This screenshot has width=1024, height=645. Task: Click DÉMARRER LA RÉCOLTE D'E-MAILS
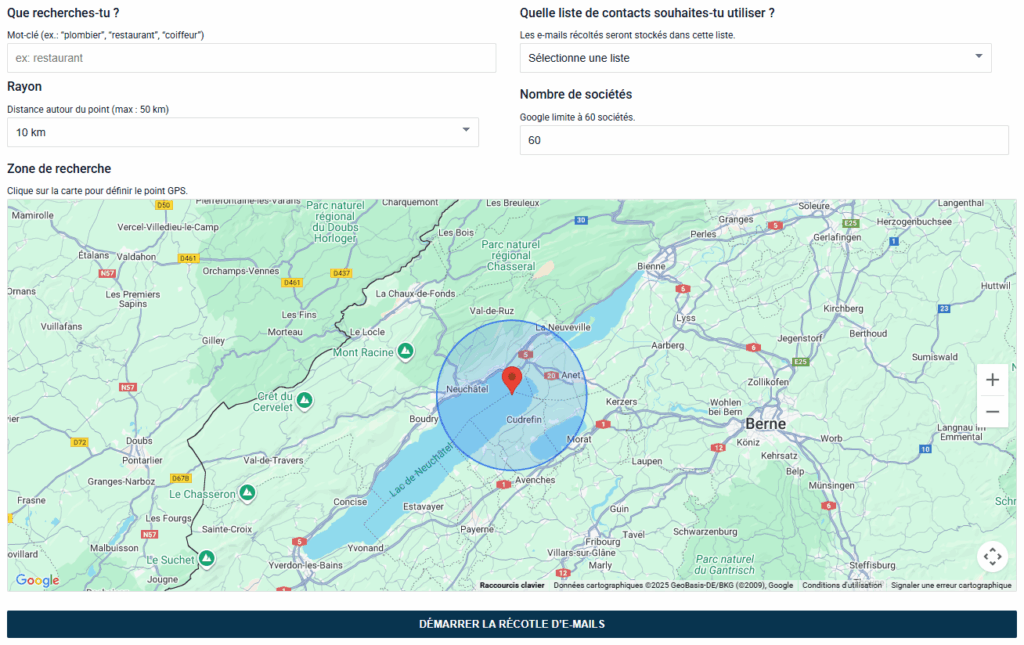click(512, 621)
